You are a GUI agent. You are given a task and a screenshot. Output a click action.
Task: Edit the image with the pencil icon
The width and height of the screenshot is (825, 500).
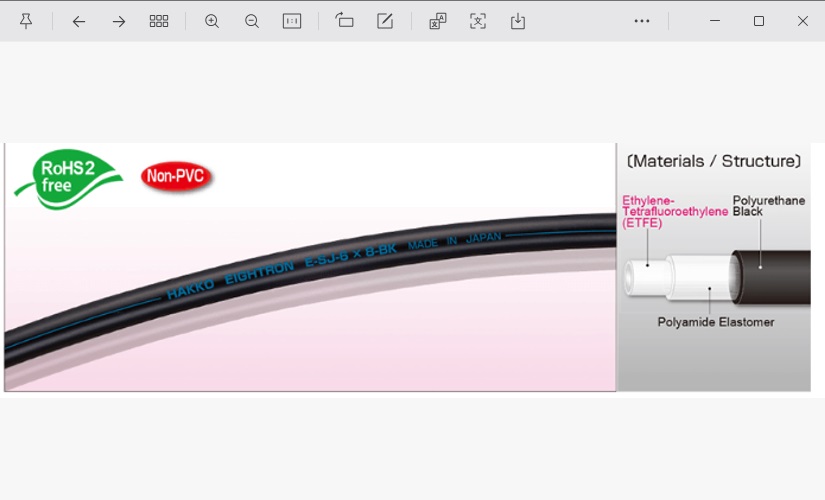(x=385, y=21)
